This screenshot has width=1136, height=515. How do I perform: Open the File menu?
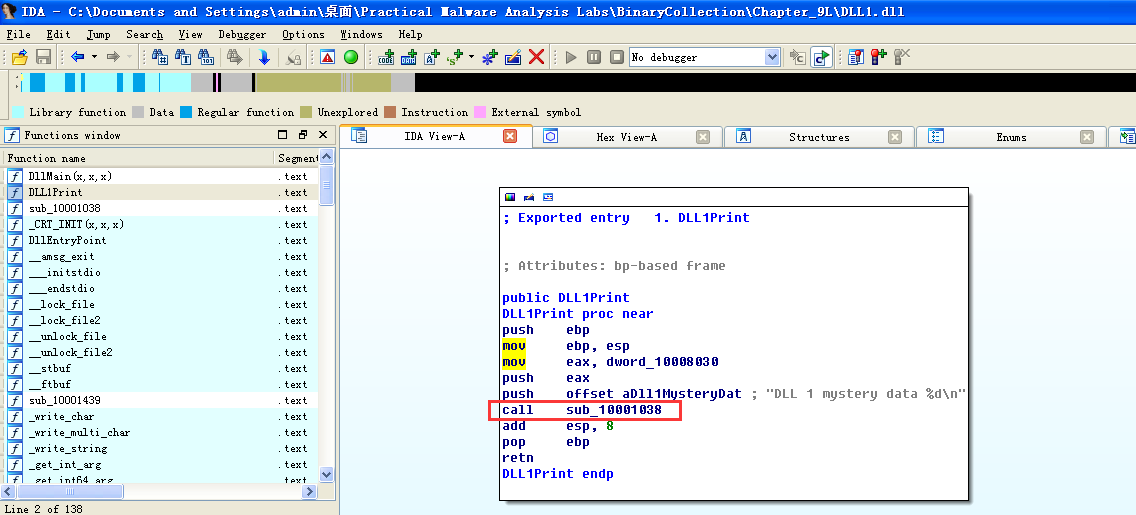pos(18,34)
